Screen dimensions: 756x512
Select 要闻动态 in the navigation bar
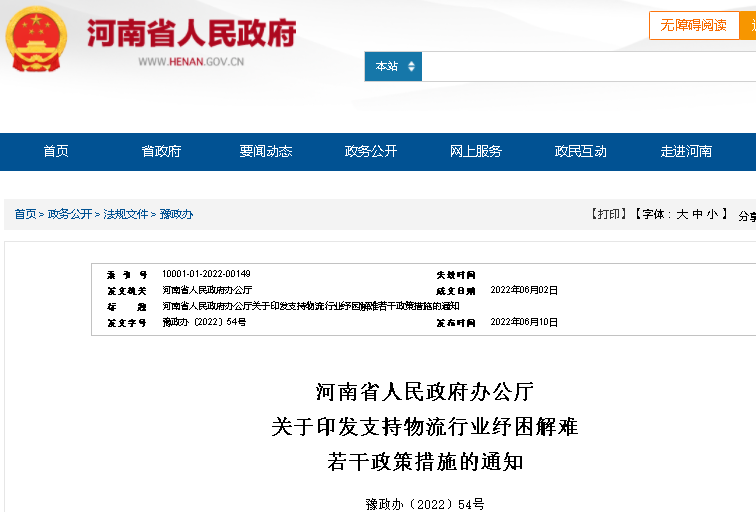tap(266, 151)
